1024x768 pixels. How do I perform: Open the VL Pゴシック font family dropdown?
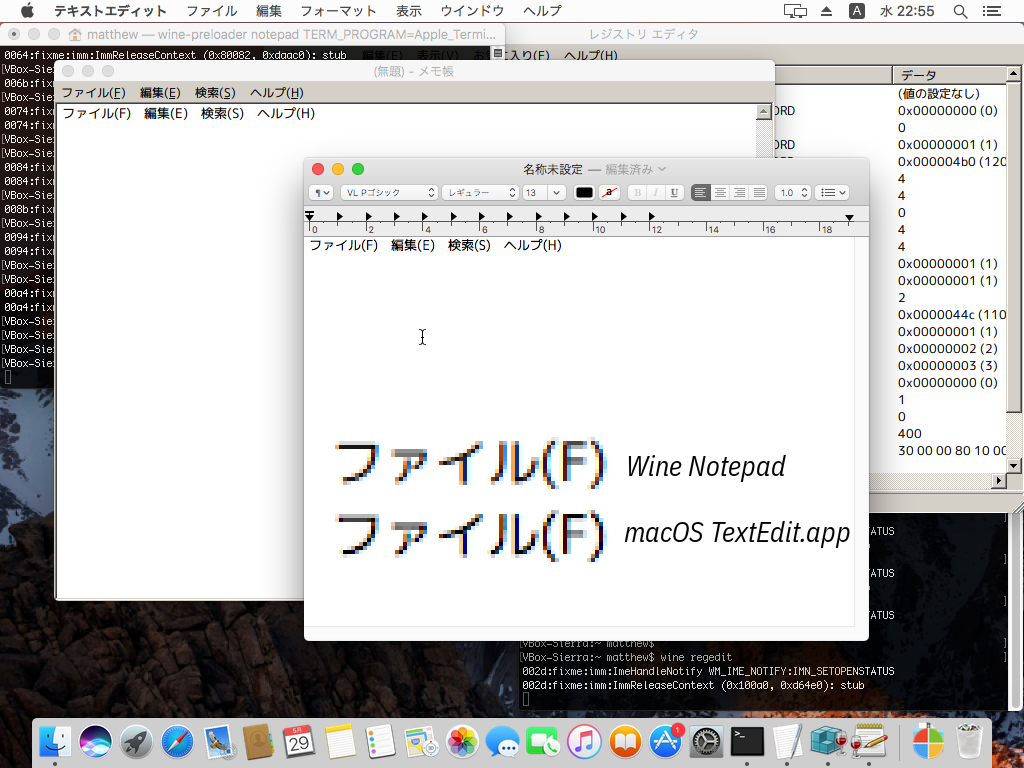pyautogui.click(x=389, y=193)
